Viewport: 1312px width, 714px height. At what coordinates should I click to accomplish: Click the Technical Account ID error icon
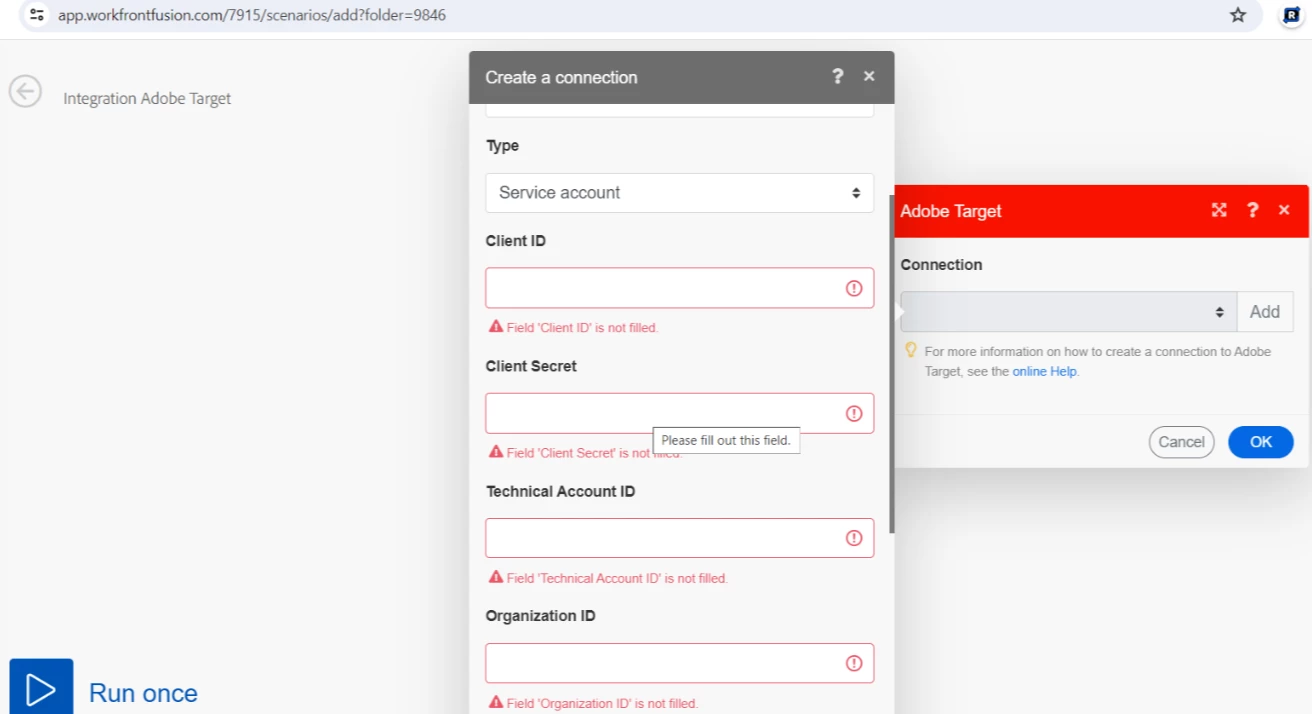pos(854,538)
